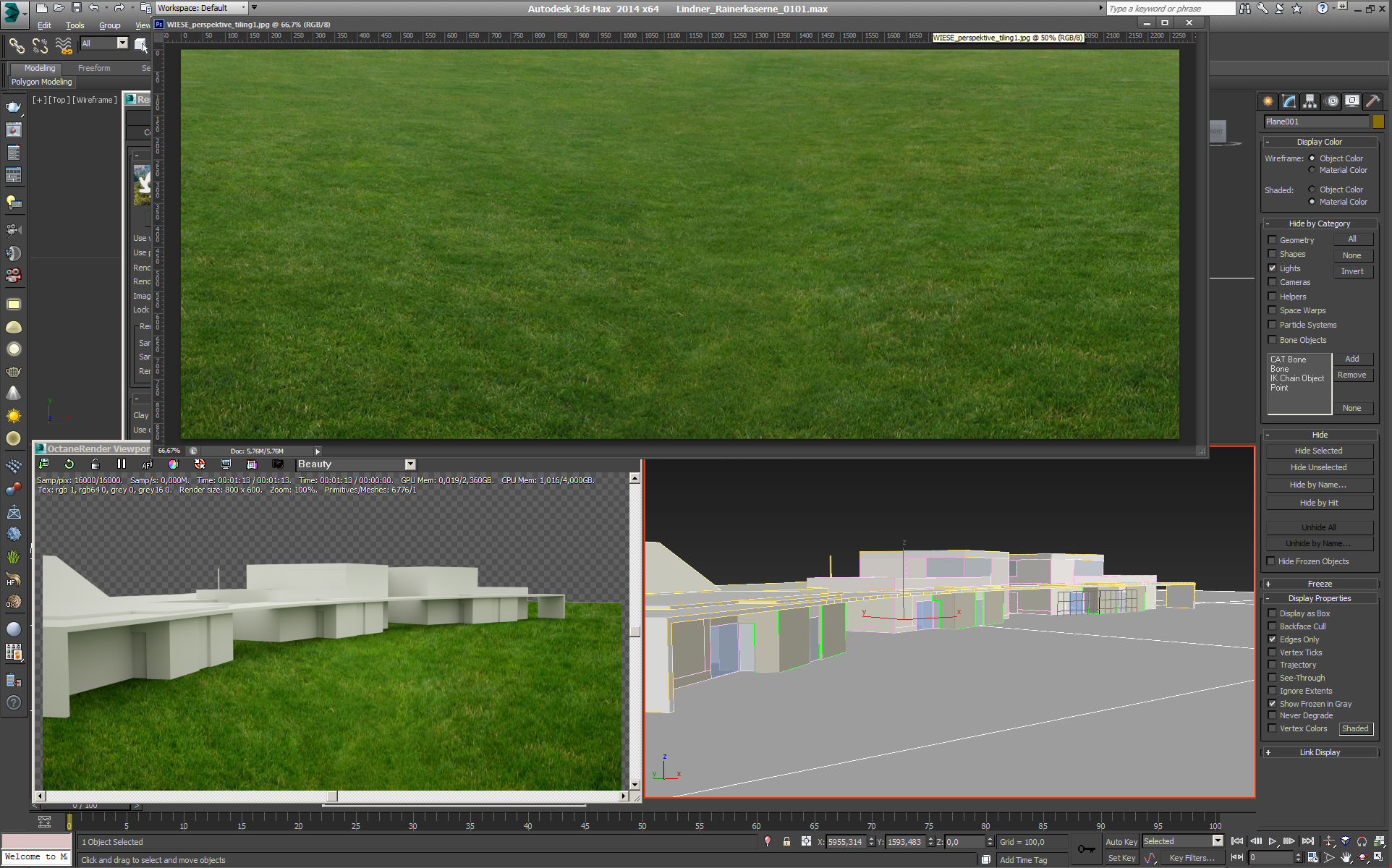Click the Hide Unselected button
Image resolution: width=1392 pixels, height=868 pixels.
click(1318, 467)
